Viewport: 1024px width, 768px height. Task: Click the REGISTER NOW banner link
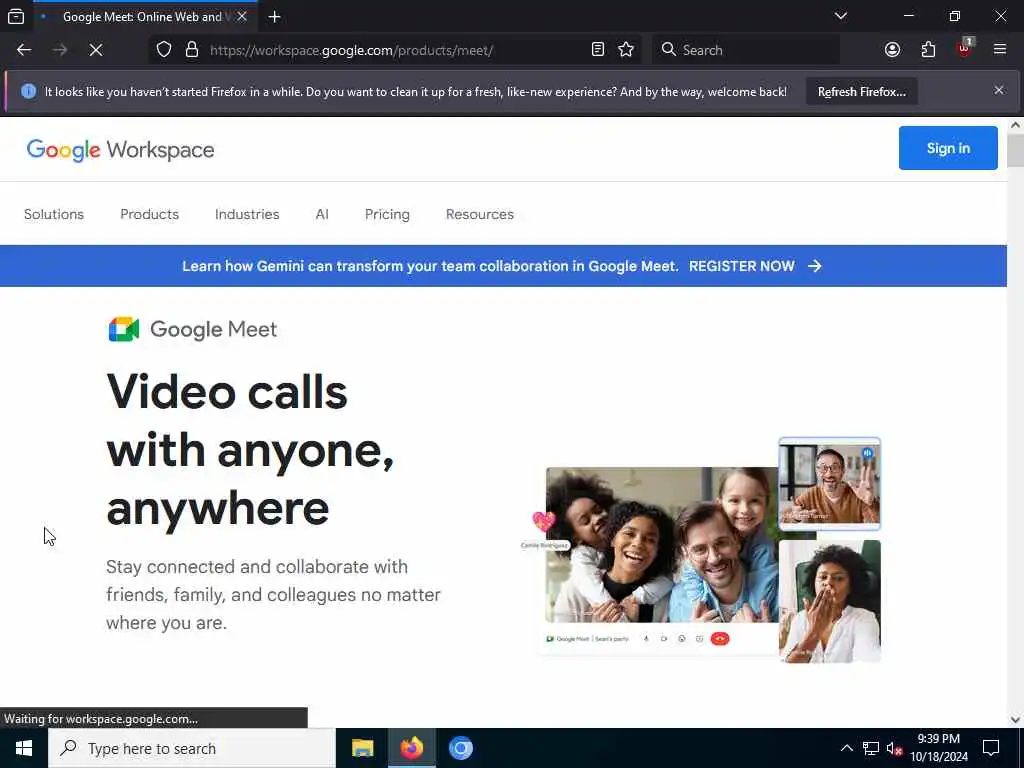741,266
